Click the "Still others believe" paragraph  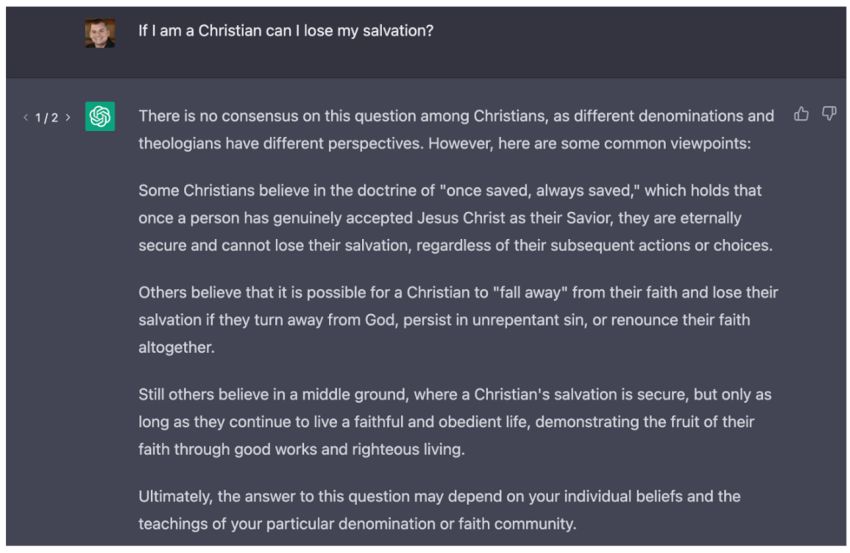455,422
